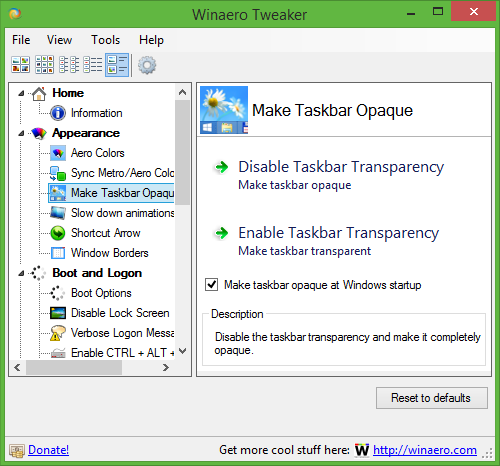This screenshot has width=500, height=466.
Task: Collapse the Home tree node
Action: tap(21, 93)
